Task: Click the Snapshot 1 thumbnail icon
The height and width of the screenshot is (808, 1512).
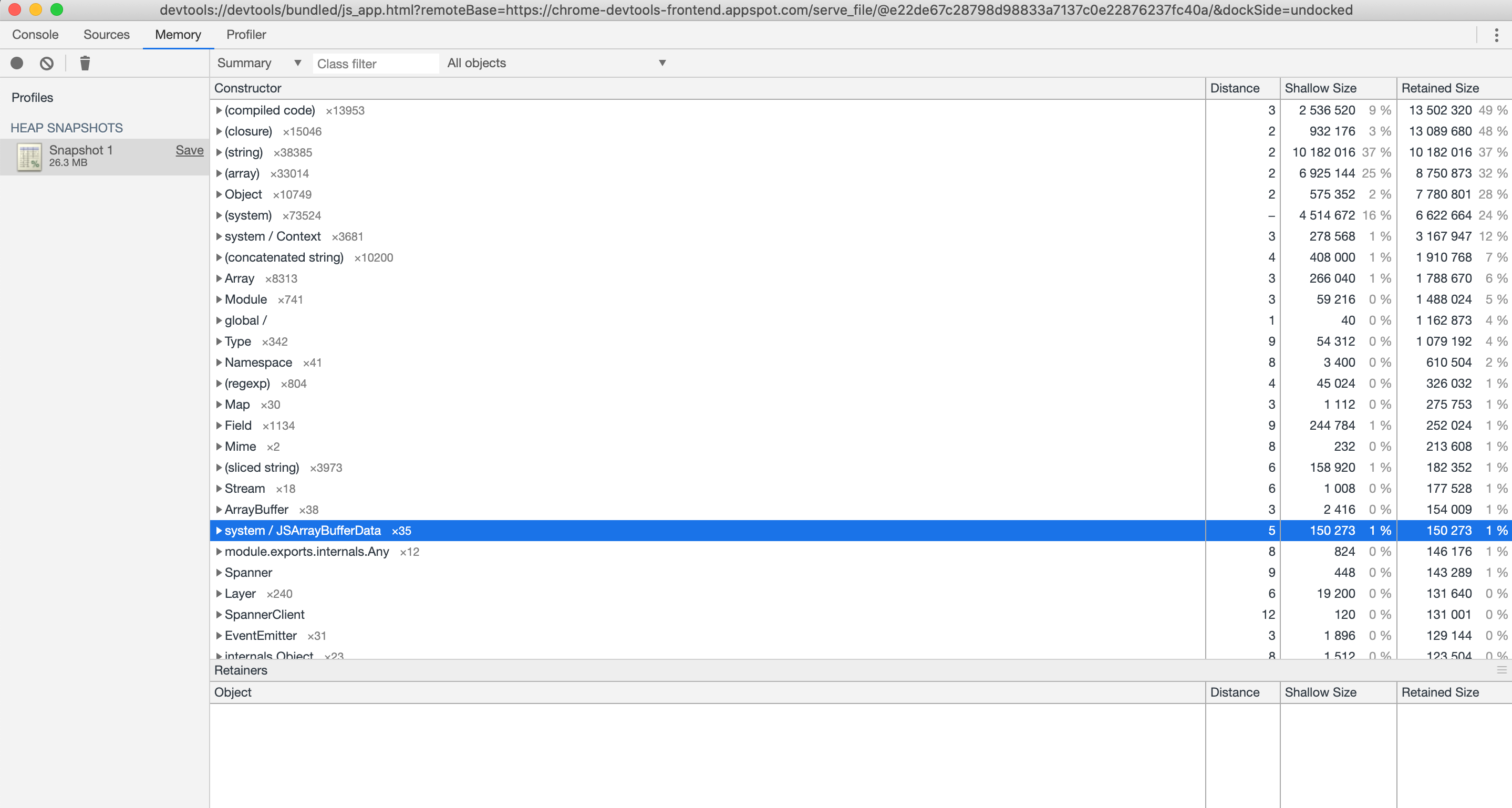Action: pyautogui.click(x=28, y=157)
